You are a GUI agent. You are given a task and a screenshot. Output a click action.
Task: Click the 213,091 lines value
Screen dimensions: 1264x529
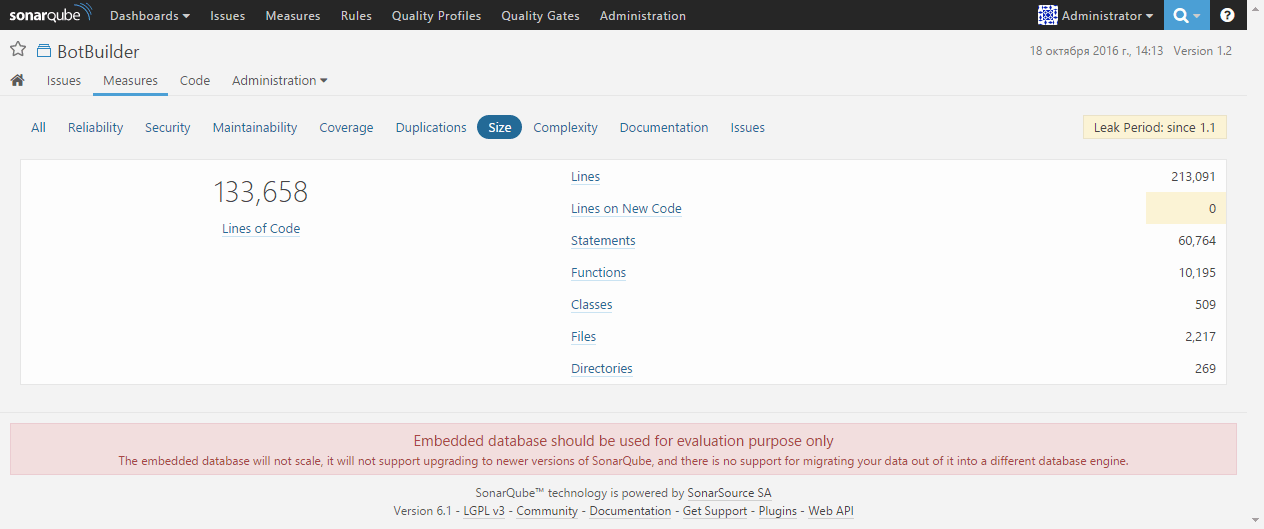click(x=1193, y=177)
